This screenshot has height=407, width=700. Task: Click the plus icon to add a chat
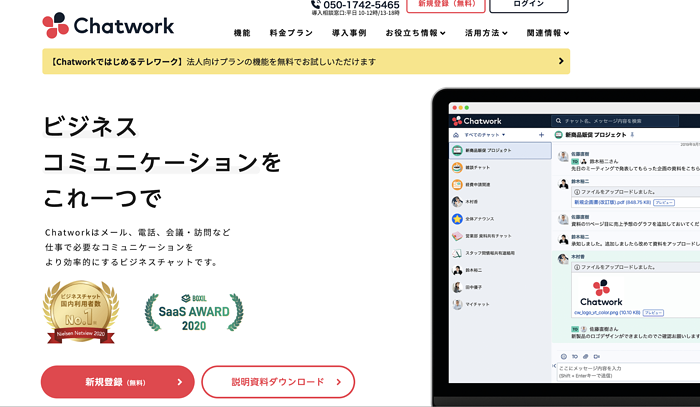541,134
